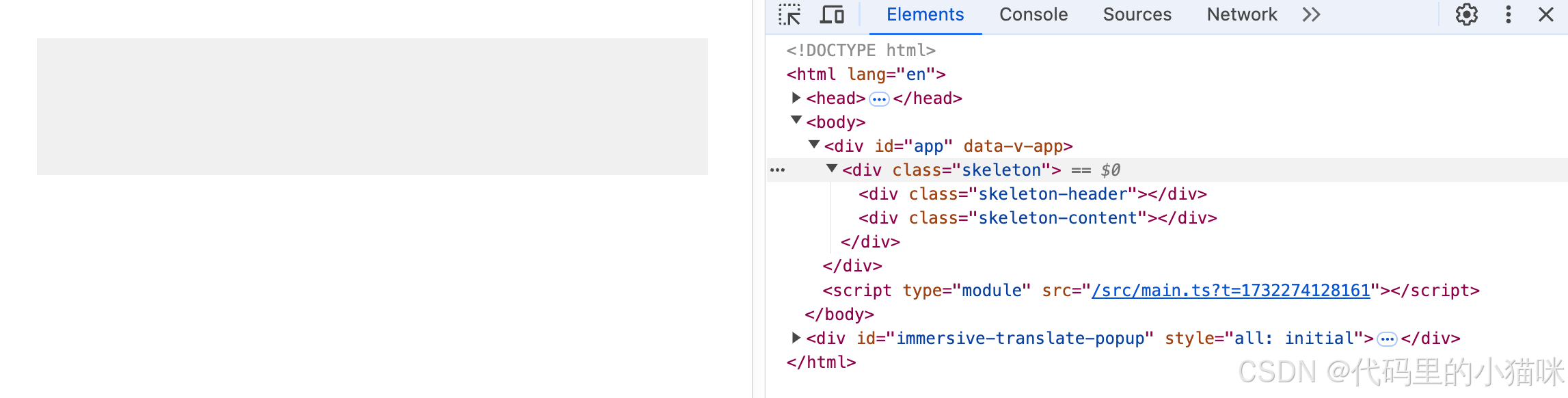Collapse the body element node
The width and height of the screenshot is (1568, 398).
coord(796,121)
